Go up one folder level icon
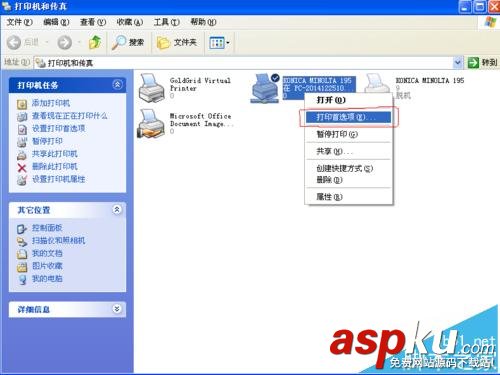500x375 pixels. click(95, 42)
